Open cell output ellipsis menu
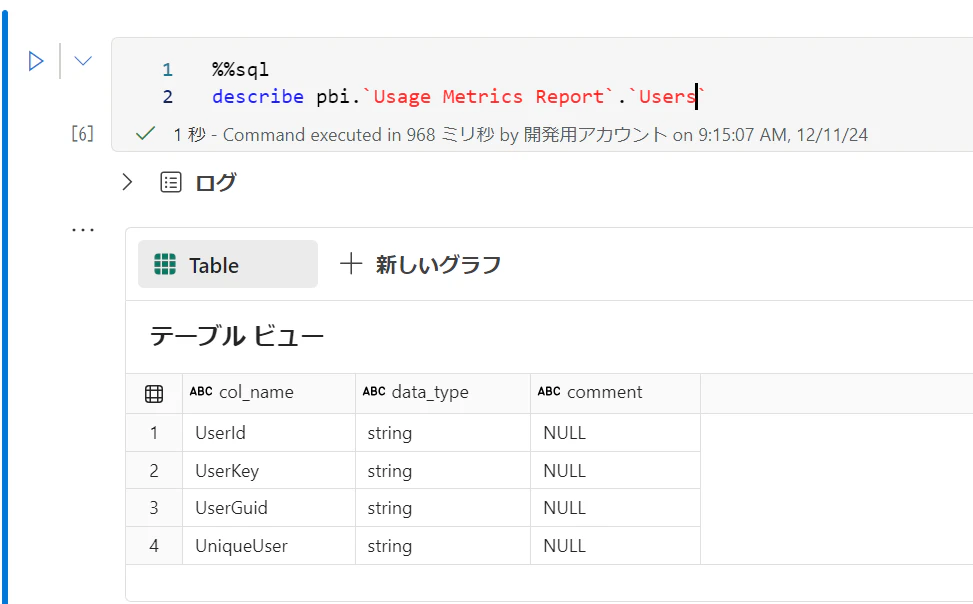This screenshot has height=604, width=973. click(83, 230)
